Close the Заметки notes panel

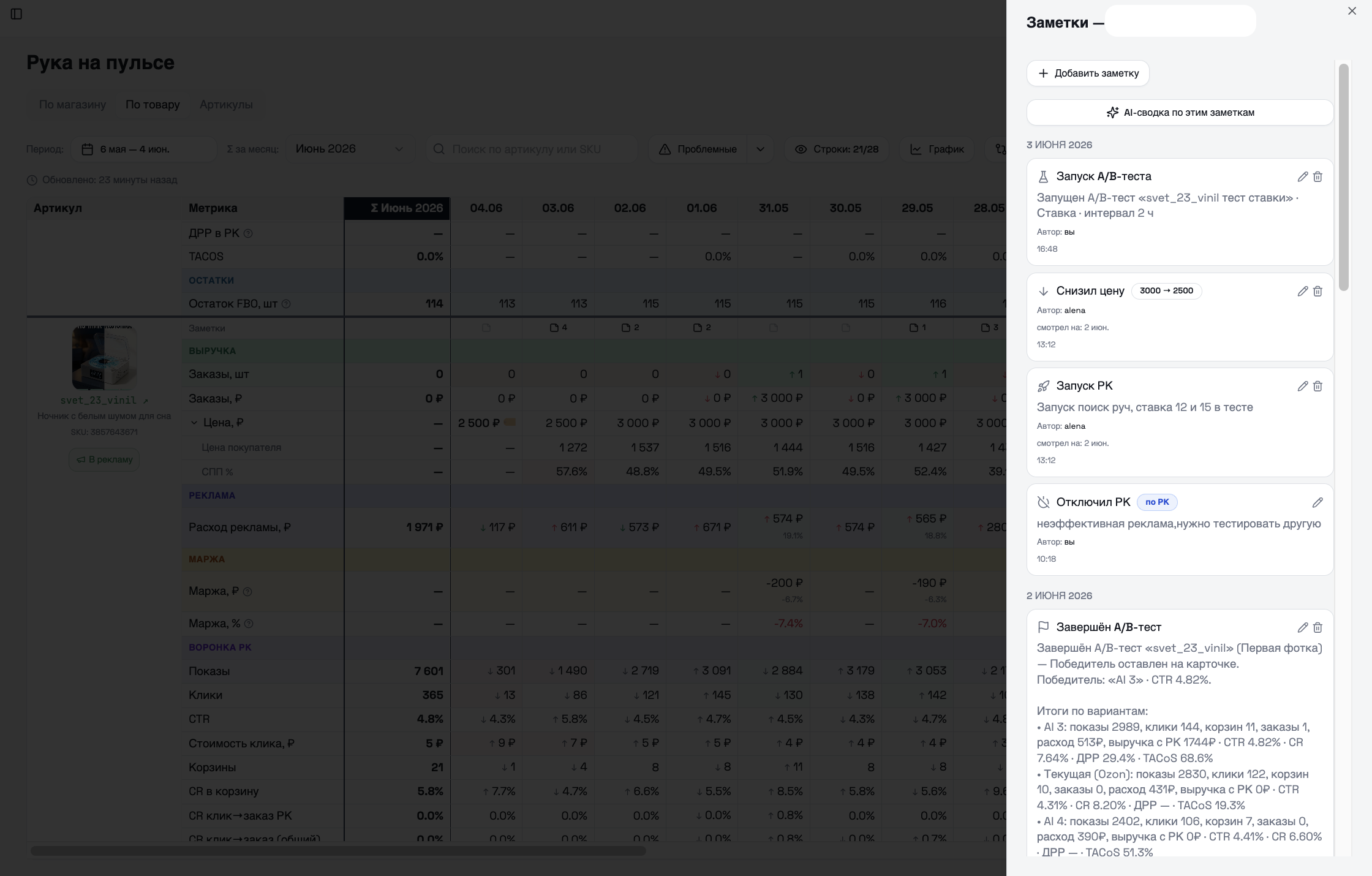pyautogui.click(x=1352, y=11)
